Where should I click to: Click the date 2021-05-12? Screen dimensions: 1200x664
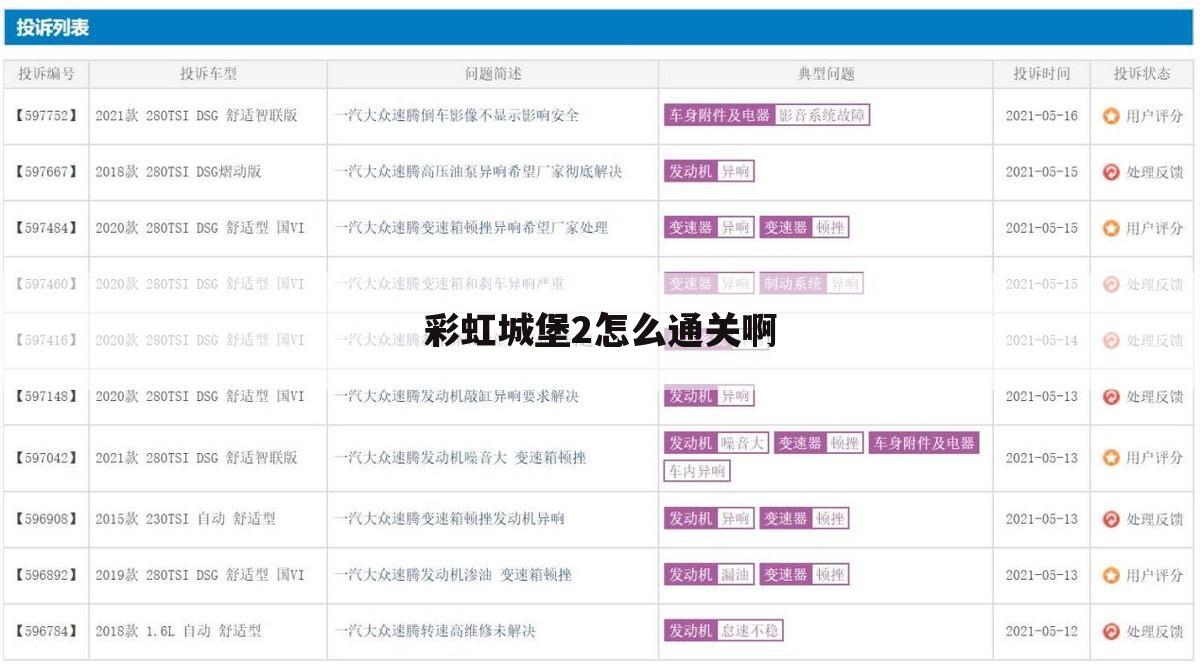(1042, 631)
